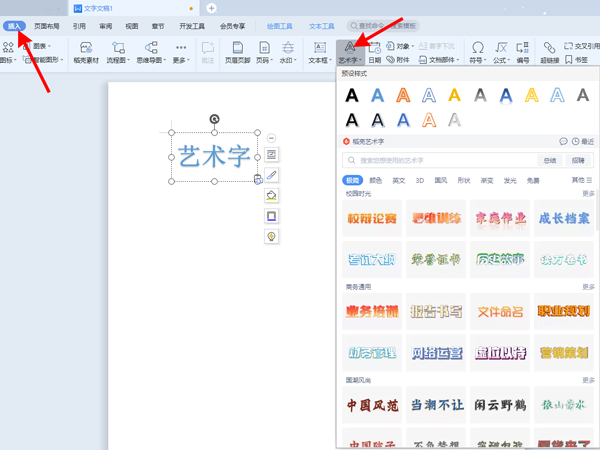Image resolution: width=600 pixels, height=450 pixels.
Task: Click the shape fill bucket floating icon
Action: pos(271,195)
